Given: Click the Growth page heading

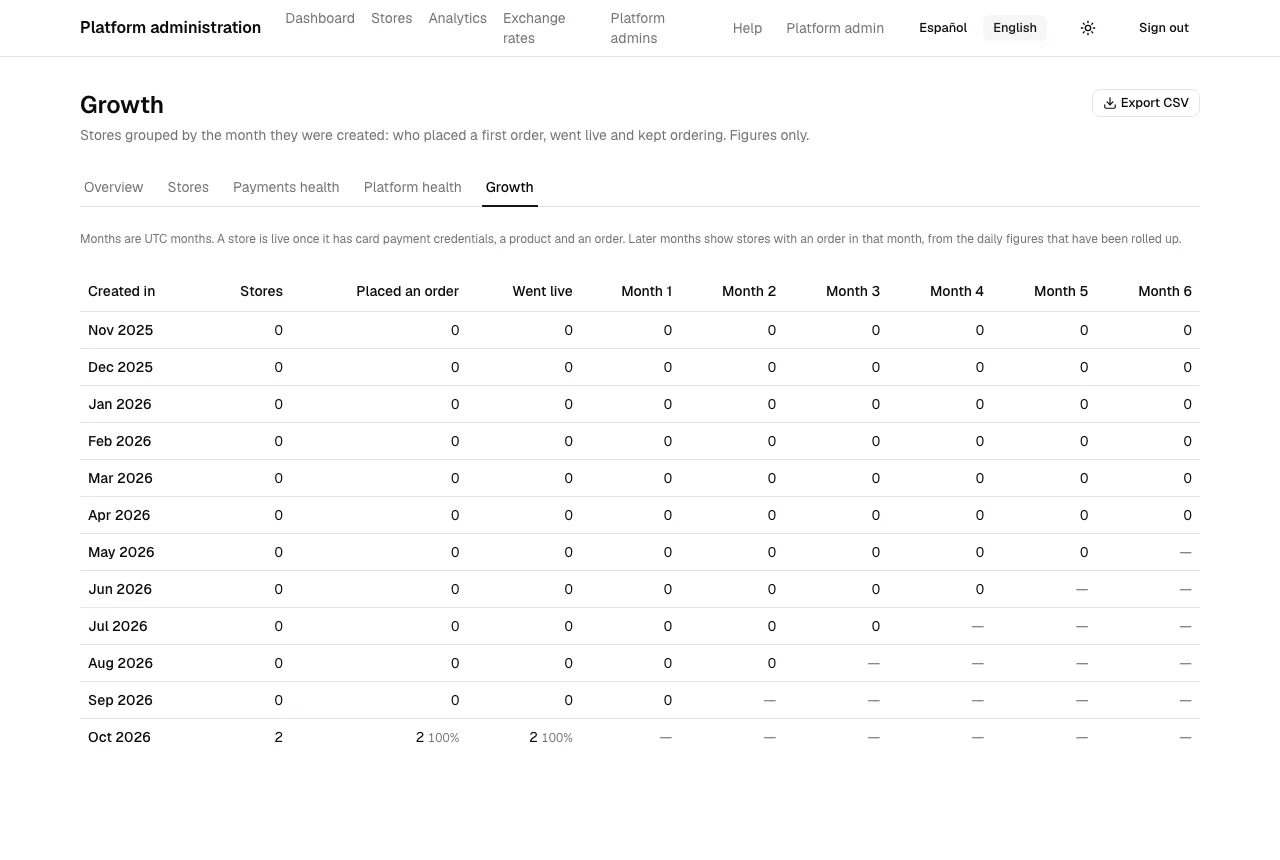Looking at the screenshot, I should (x=122, y=105).
